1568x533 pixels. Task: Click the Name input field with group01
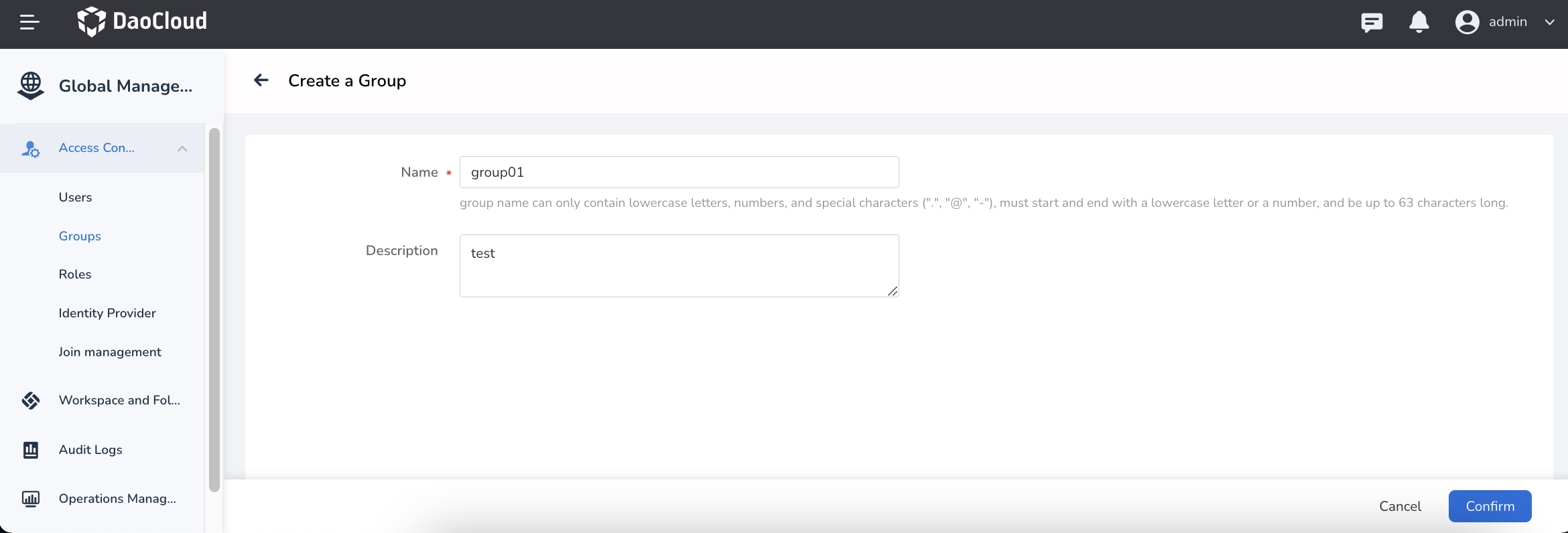(x=679, y=172)
